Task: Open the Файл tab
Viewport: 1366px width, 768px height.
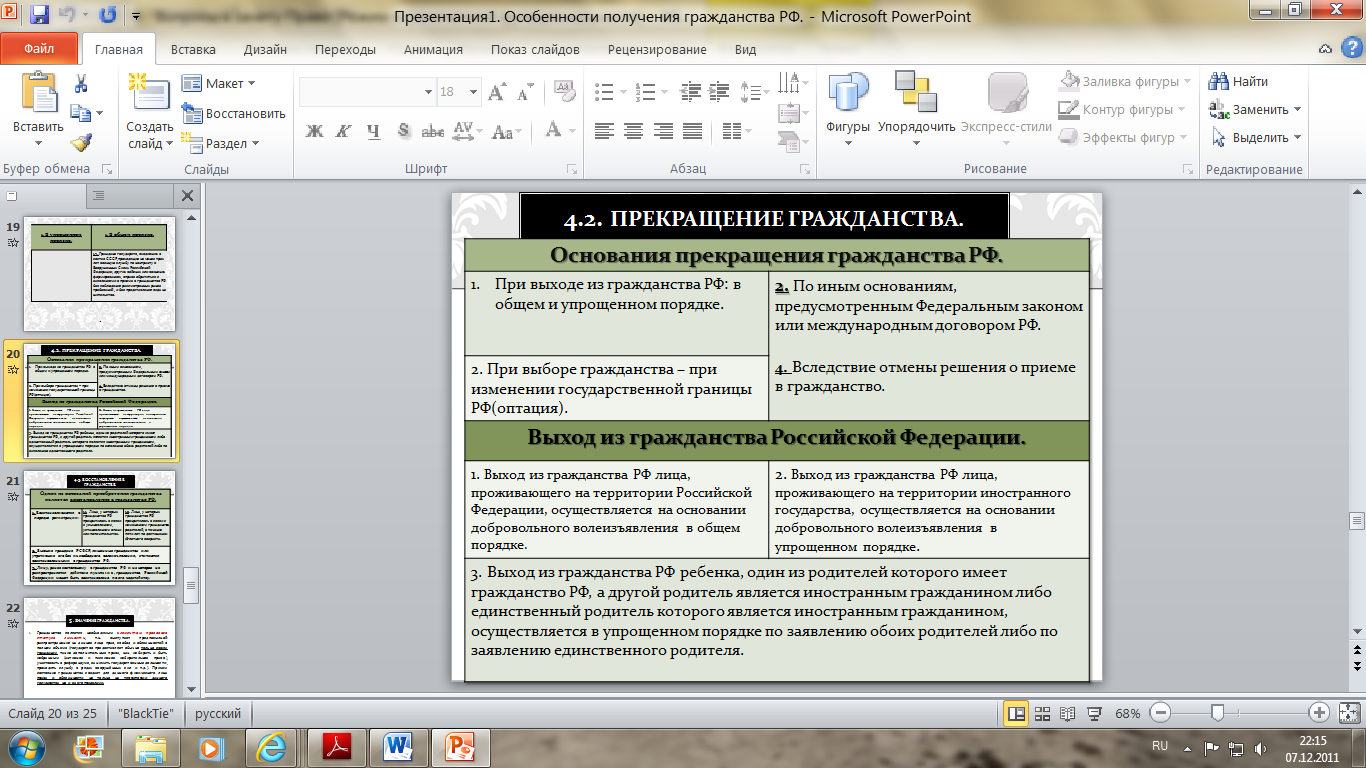Action: (39, 49)
